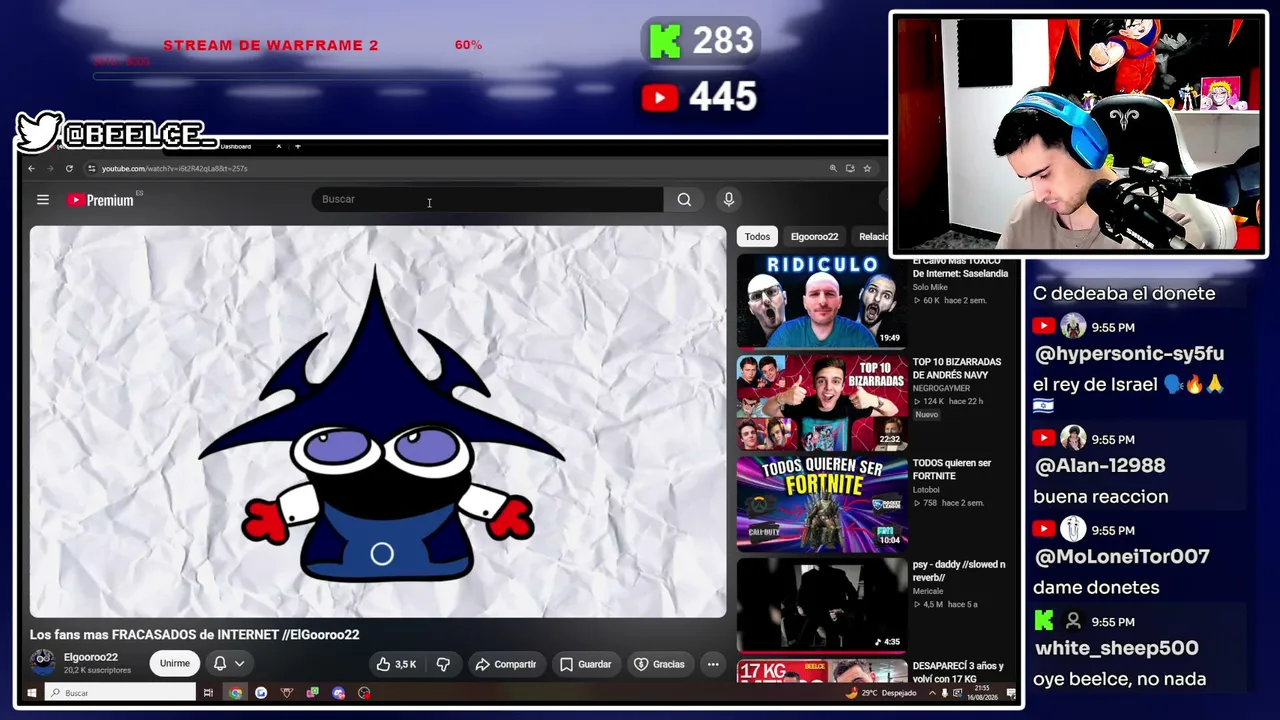Open the psy - daddy slowed thumbnail
The height and width of the screenshot is (720, 1280).
tap(821, 605)
